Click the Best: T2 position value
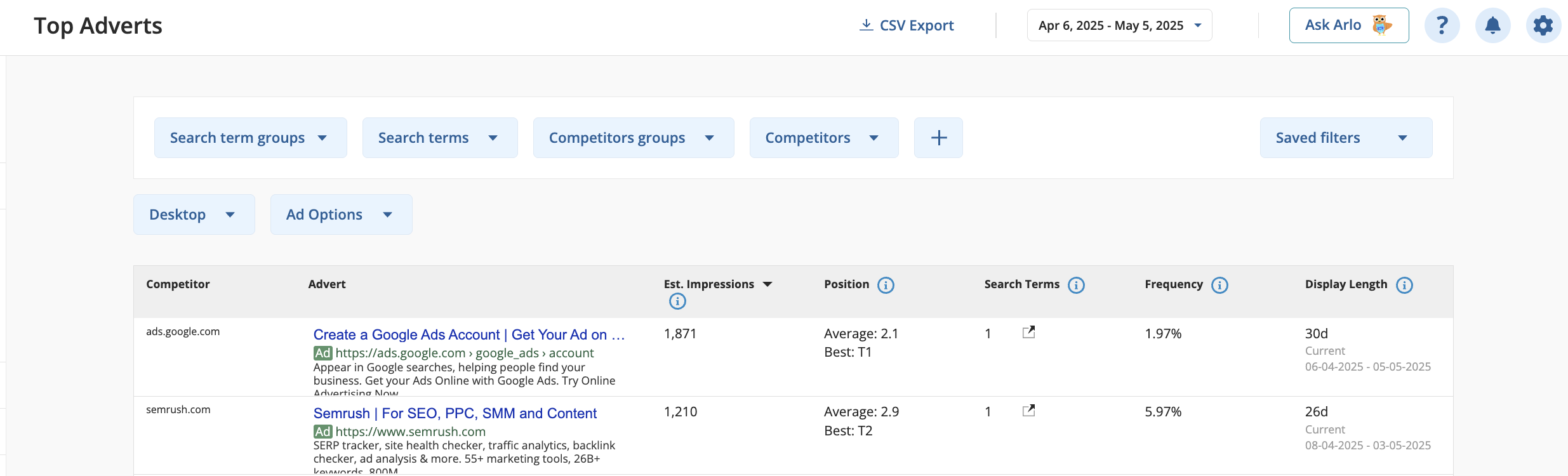 [848, 430]
